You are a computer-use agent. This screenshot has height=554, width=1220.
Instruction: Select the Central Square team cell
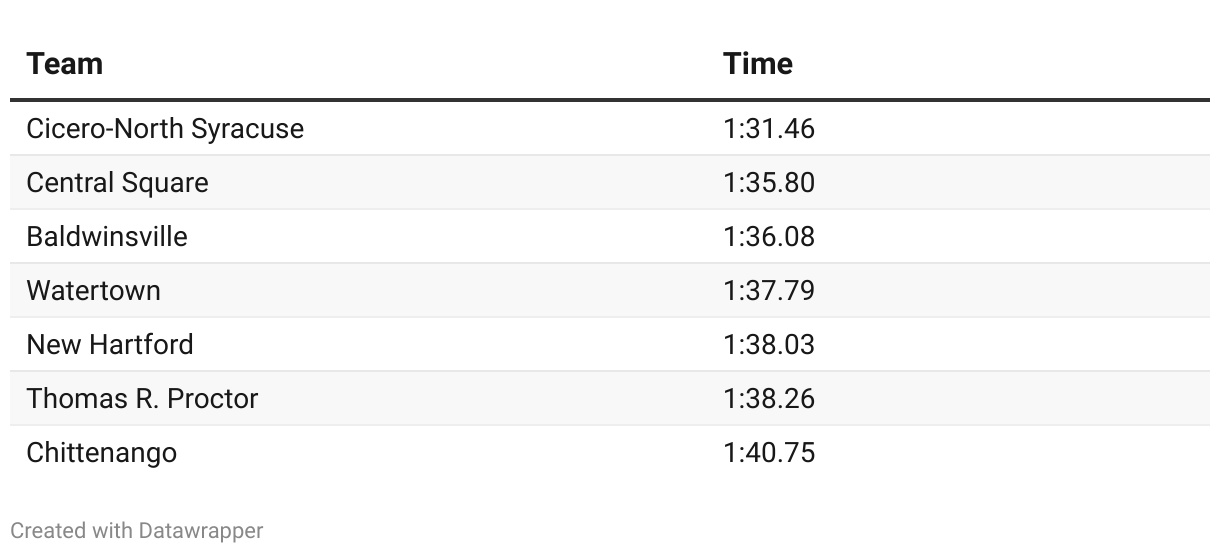pyautogui.click(x=117, y=183)
